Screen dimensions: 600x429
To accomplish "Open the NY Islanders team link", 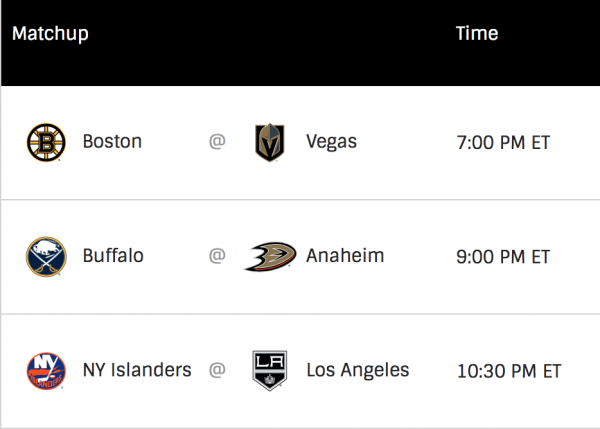I will (x=137, y=371).
